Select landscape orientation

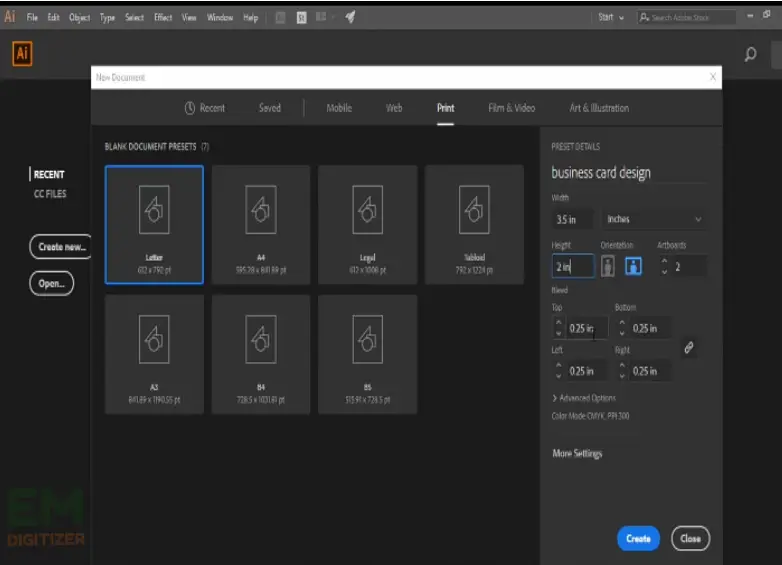click(x=633, y=266)
